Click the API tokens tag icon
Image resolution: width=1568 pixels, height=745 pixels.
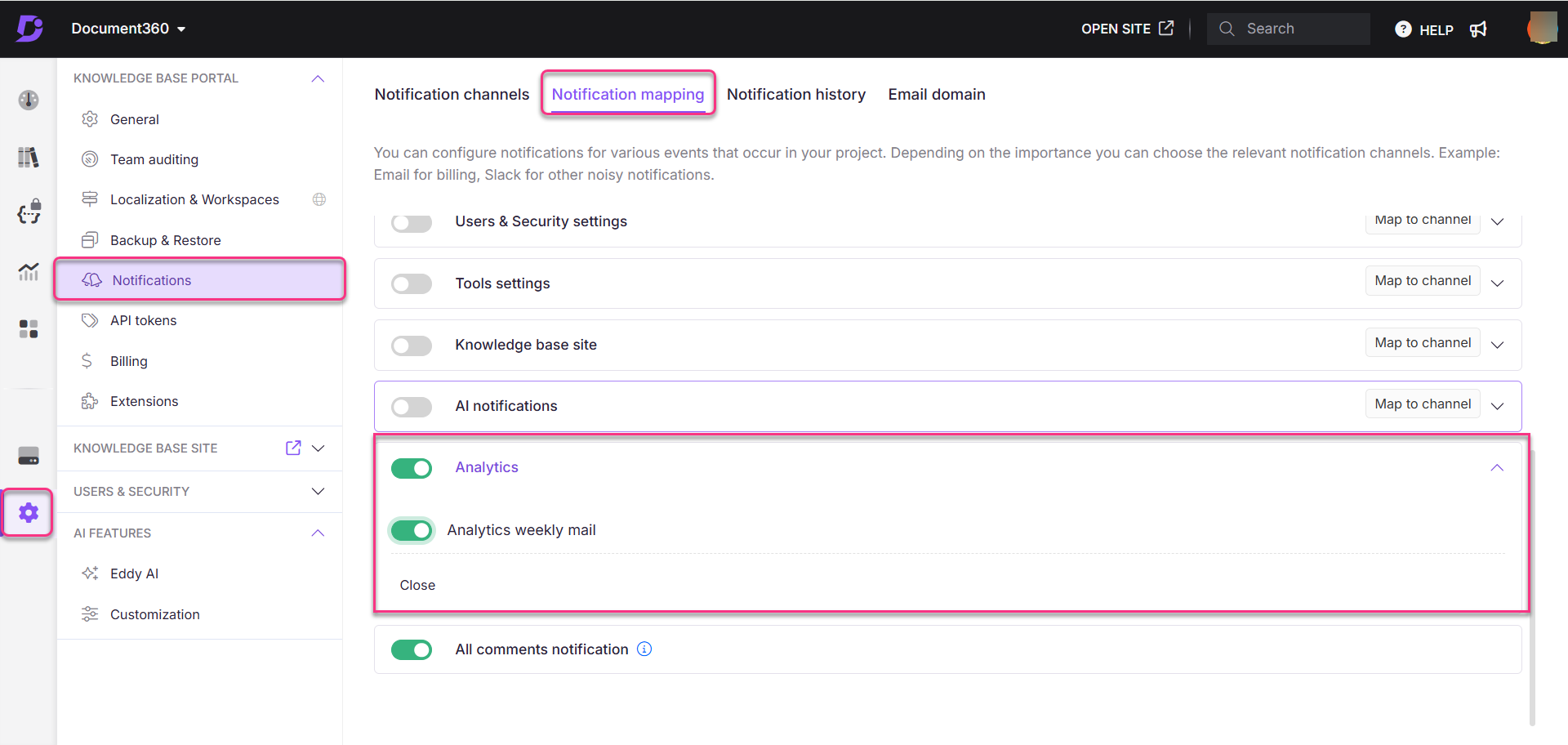[x=90, y=320]
